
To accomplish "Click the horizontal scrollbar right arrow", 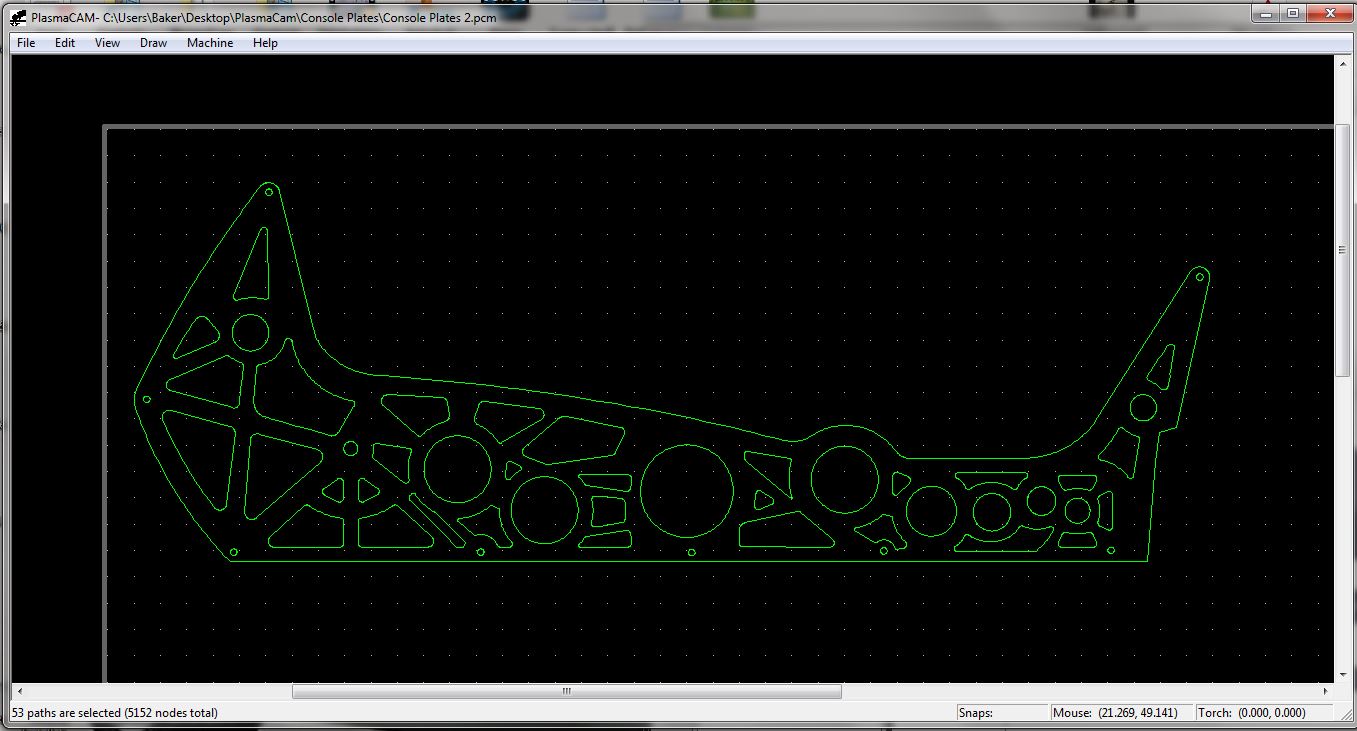I will pos(1326,691).
